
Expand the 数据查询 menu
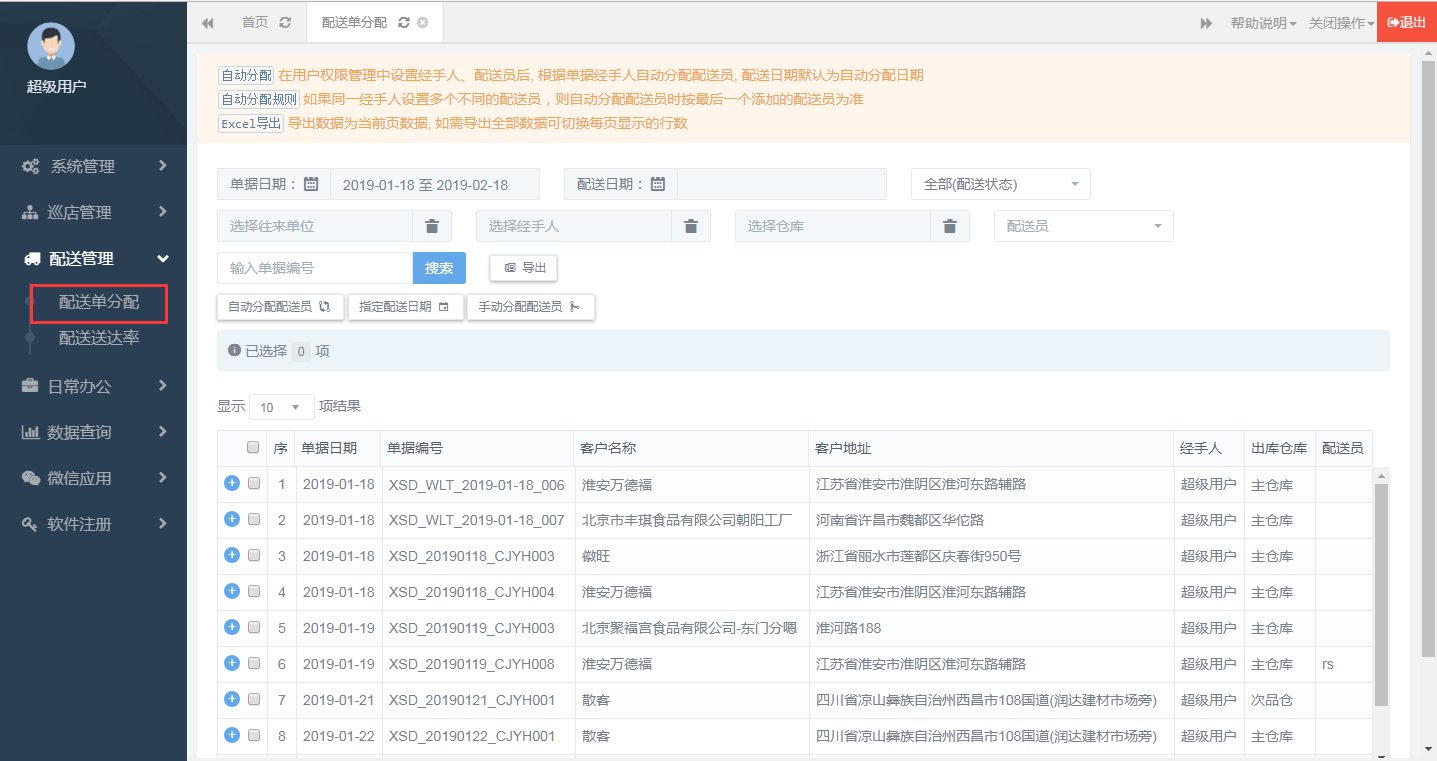(93, 432)
